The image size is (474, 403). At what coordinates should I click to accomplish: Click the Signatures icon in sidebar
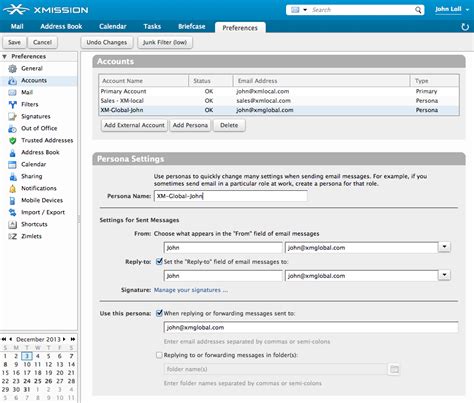pos(12,117)
